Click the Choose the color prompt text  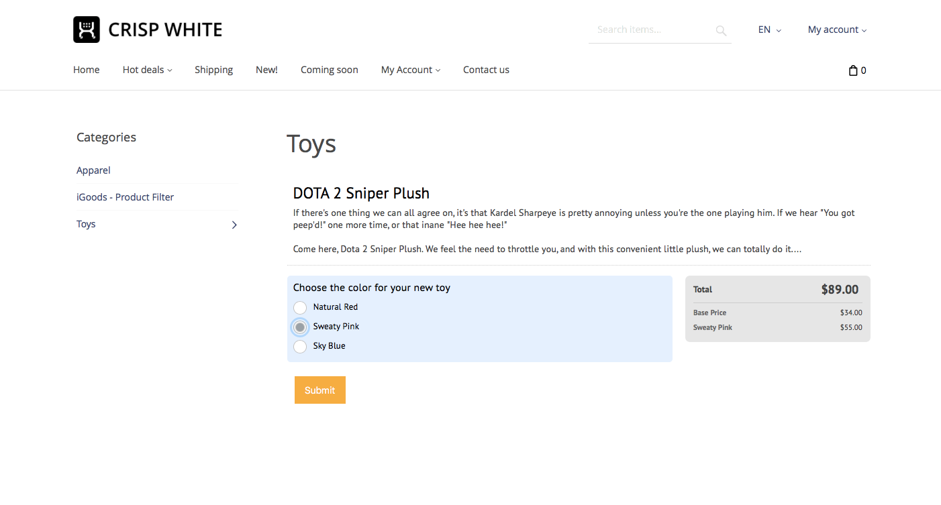coord(371,288)
